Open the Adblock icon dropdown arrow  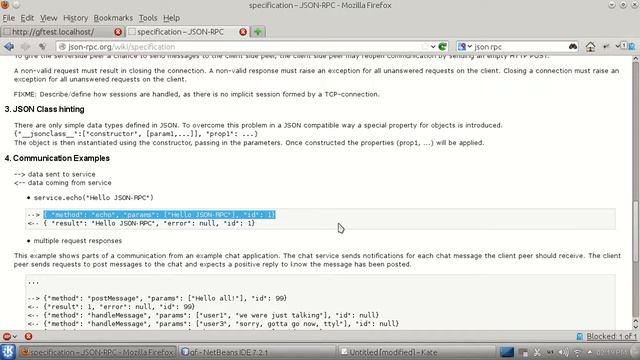point(15,336)
